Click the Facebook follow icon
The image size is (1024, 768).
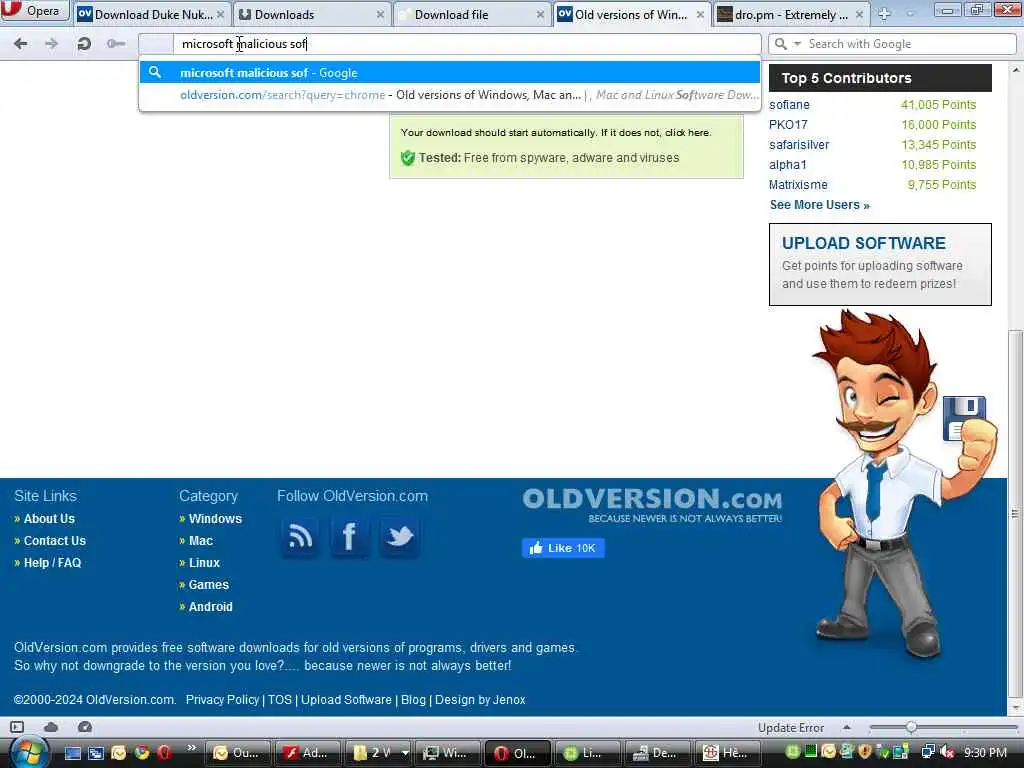(350, 537)
